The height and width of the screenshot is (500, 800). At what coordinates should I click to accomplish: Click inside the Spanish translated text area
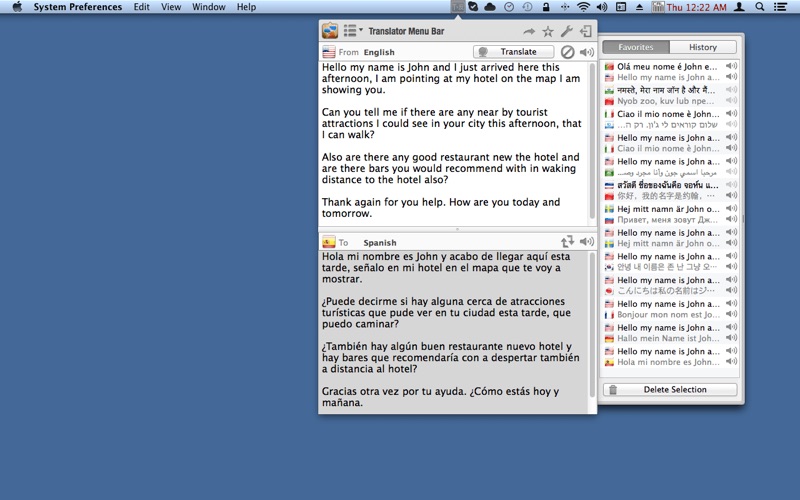tap(454, 332)
